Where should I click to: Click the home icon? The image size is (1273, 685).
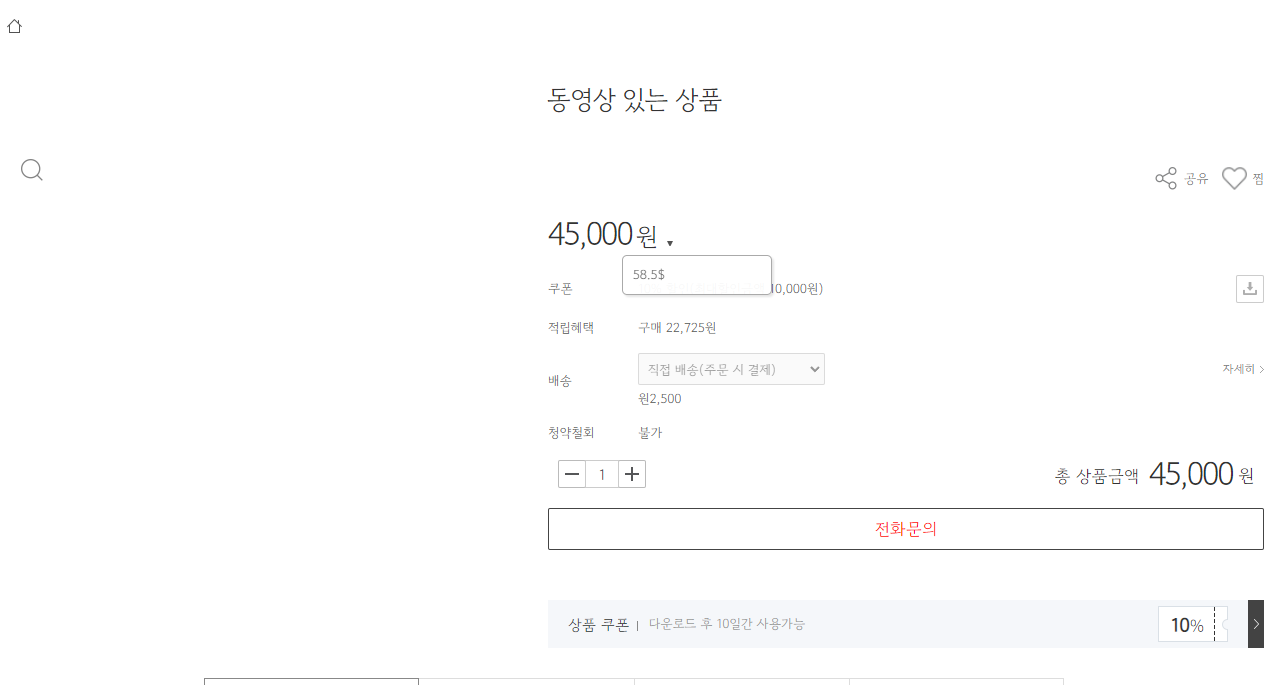coord(14,27)
